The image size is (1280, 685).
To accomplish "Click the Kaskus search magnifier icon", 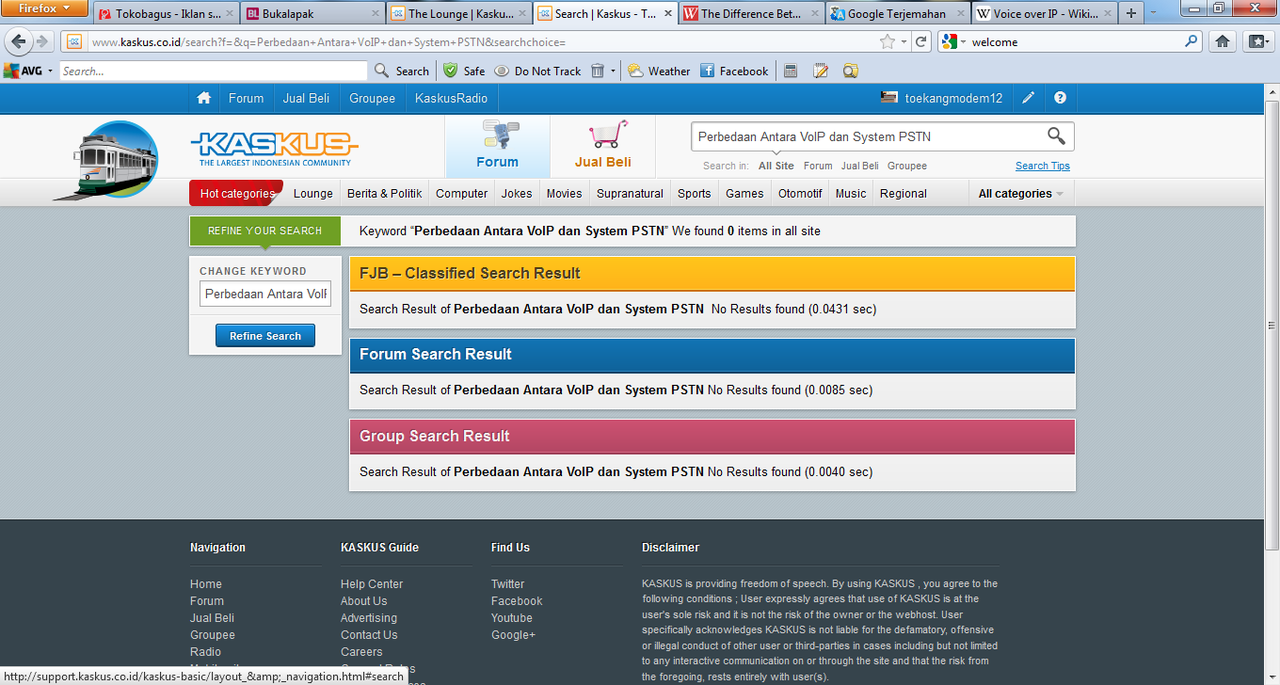I will (1056, 136).
